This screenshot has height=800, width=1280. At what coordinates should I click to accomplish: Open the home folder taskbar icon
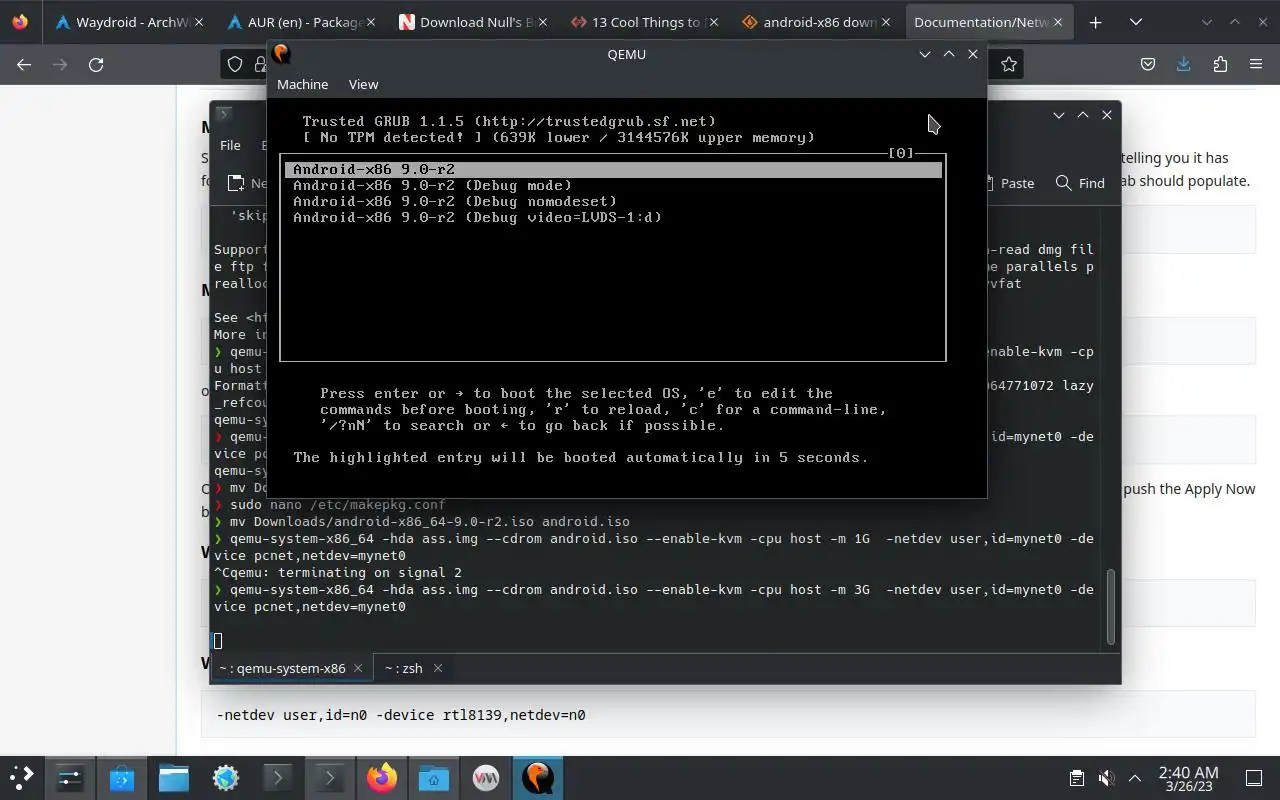pos(434,777)
